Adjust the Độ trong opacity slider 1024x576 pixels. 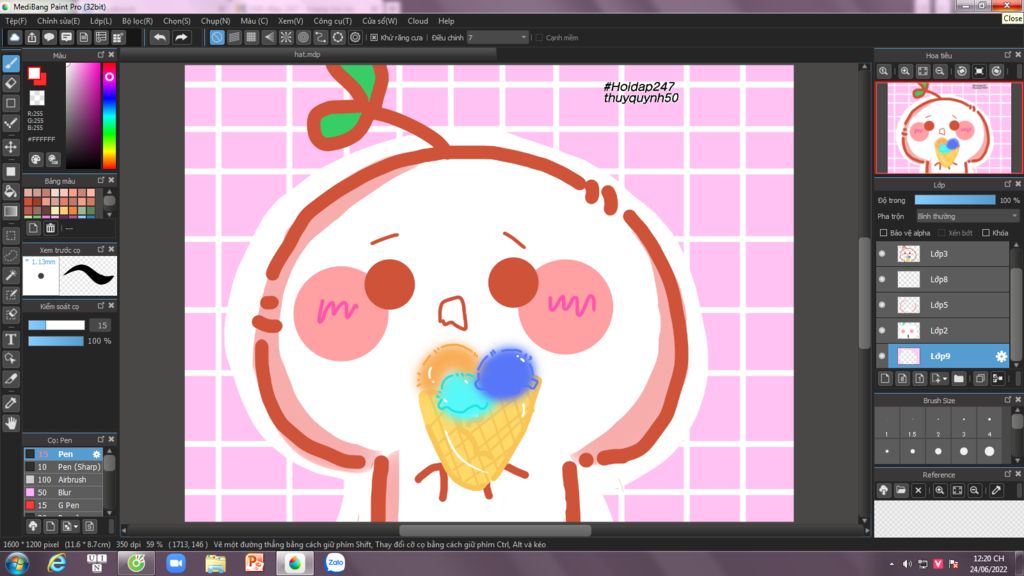click(955, 200)
